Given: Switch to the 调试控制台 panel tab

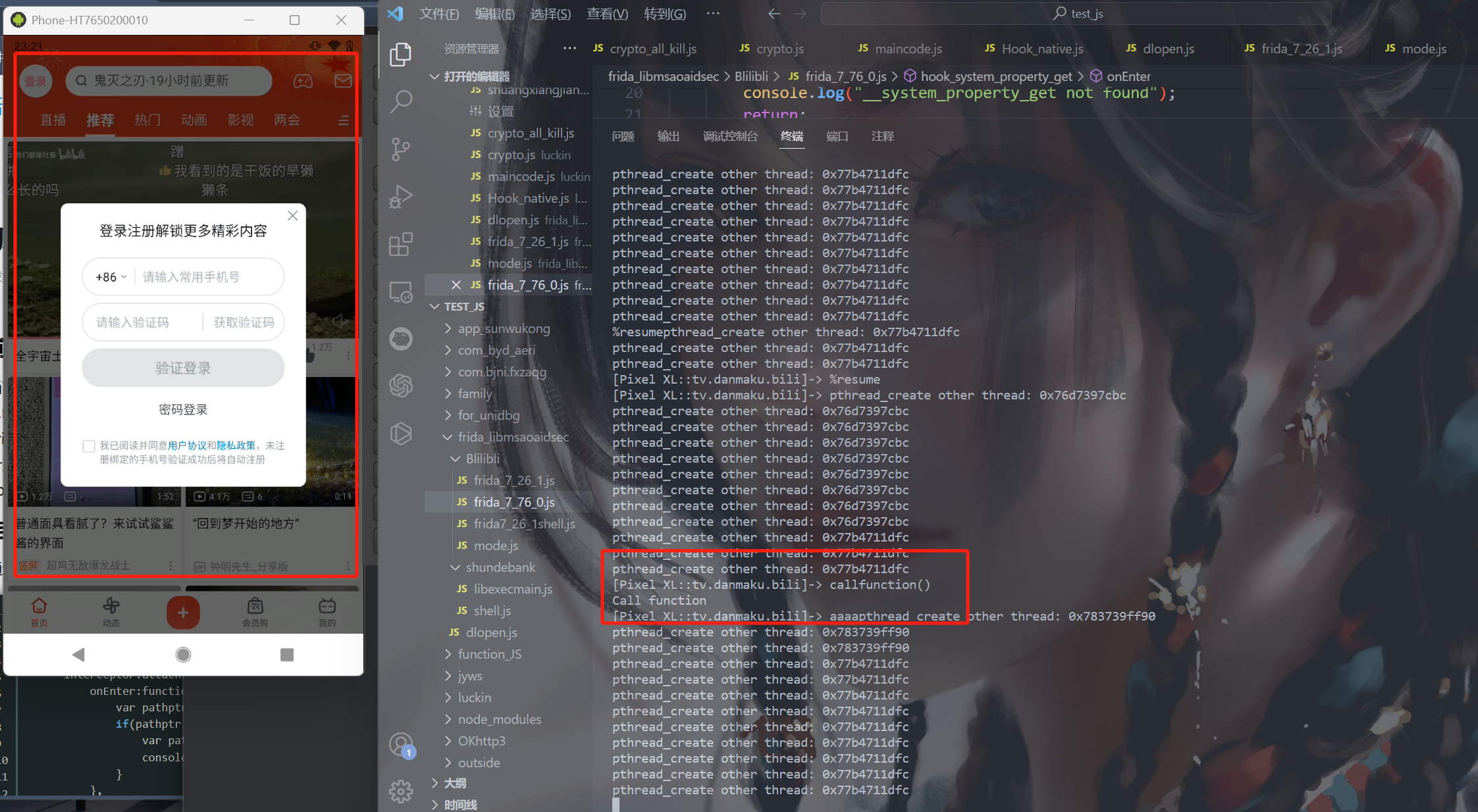Looking at the screenshot, I should click(729, 136).
